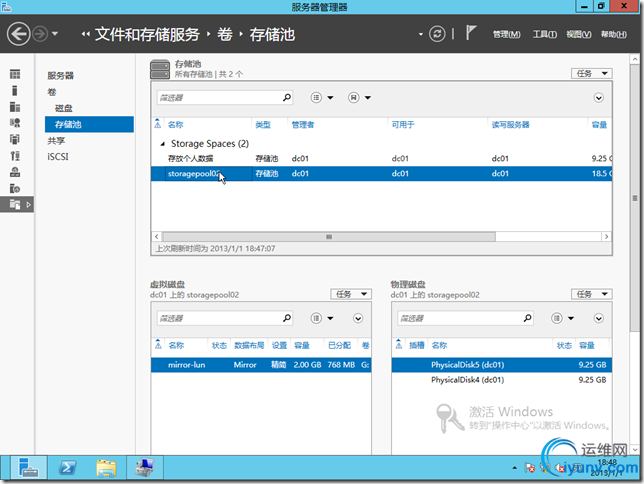Expand the virtual disks filter chevron
The height and width of the screenshot is (484, 644).
tap(358, 318)
